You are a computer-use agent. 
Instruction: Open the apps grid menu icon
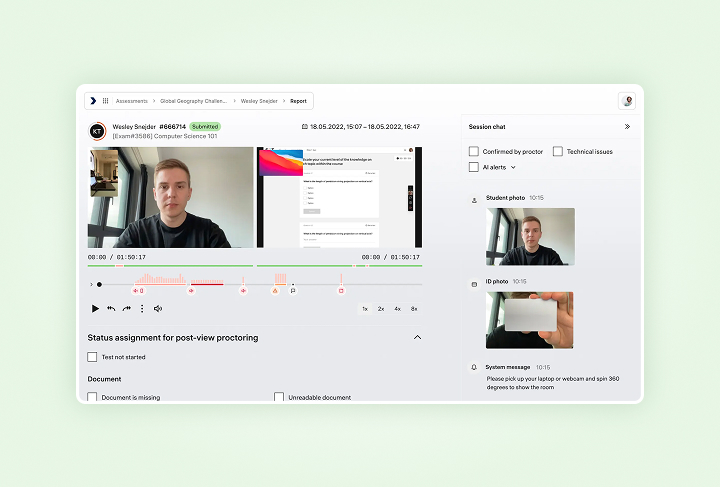pyautogui.click(x=105, y=101)
